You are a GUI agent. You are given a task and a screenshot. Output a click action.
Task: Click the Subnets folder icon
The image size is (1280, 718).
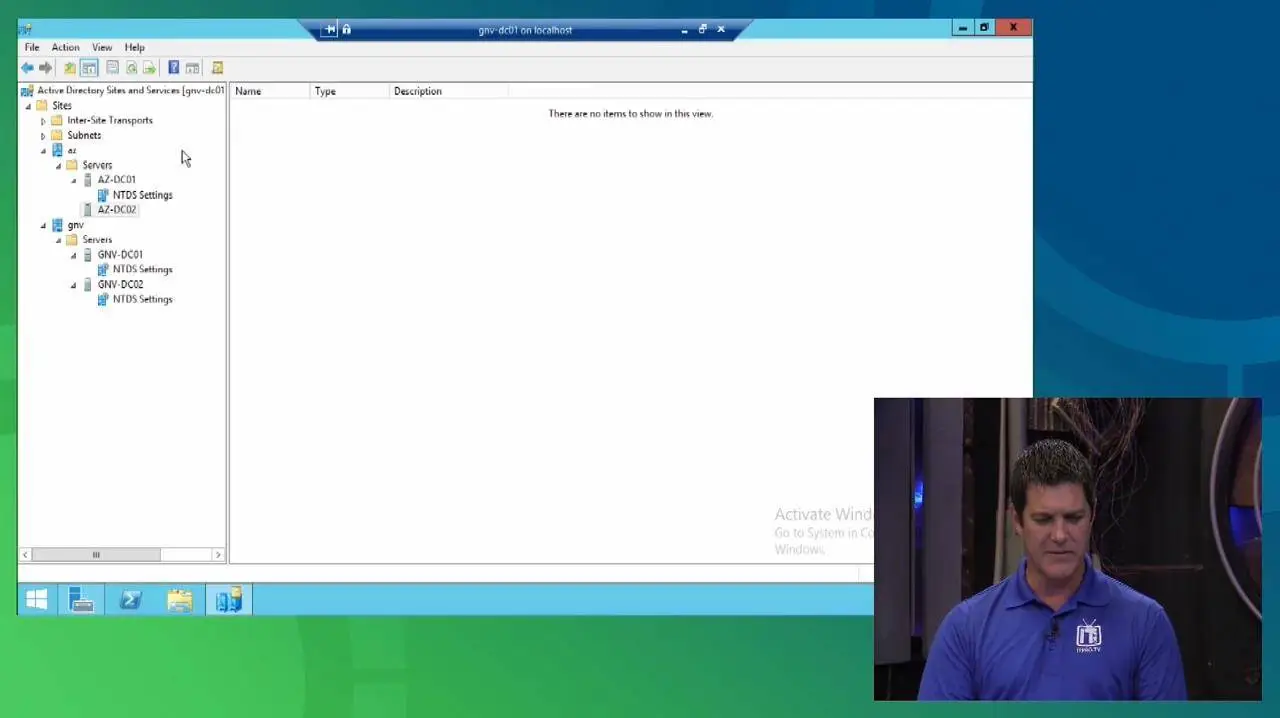coord(57,135)
